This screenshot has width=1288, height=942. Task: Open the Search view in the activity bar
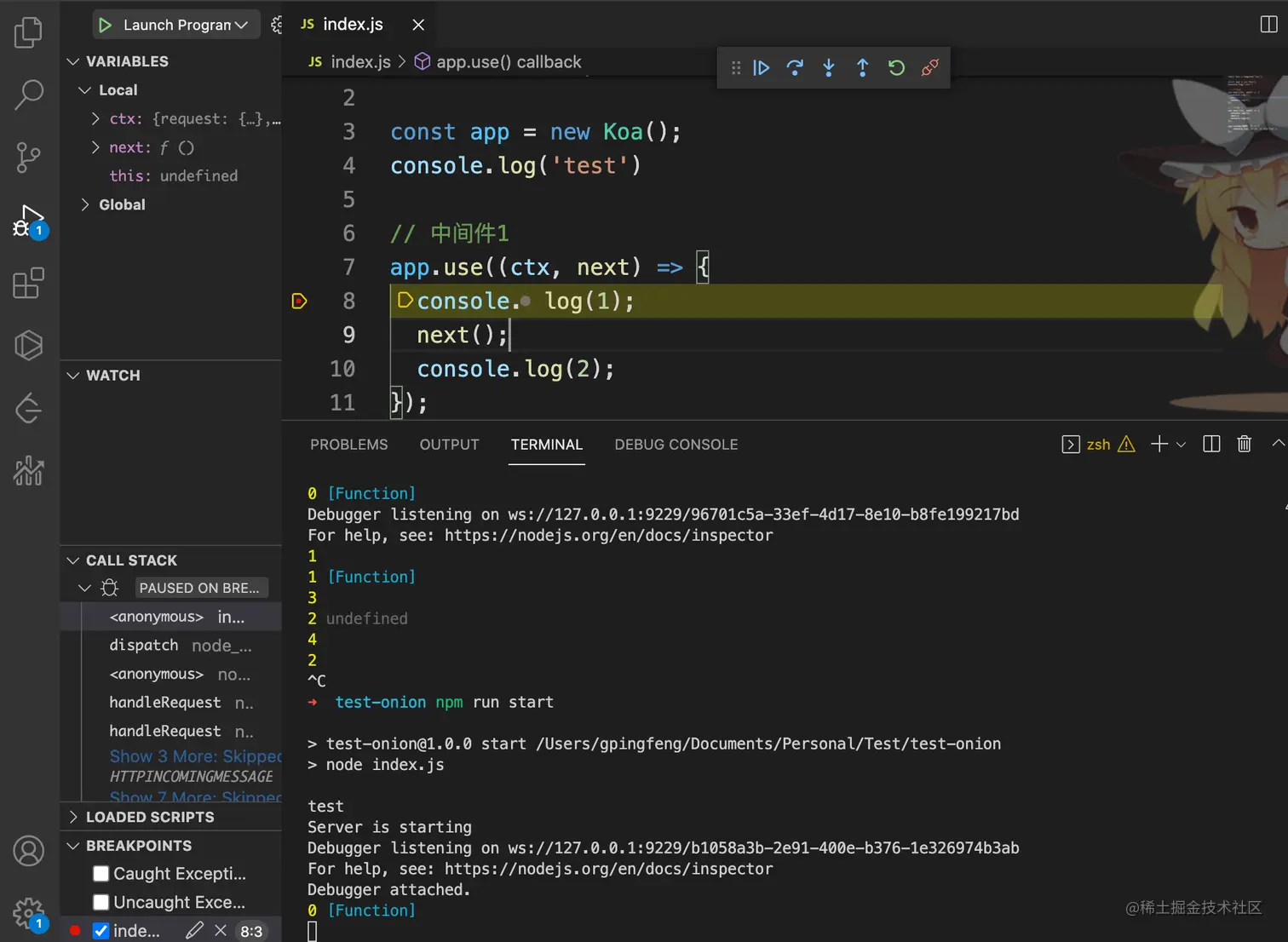[x=29, y=95]
